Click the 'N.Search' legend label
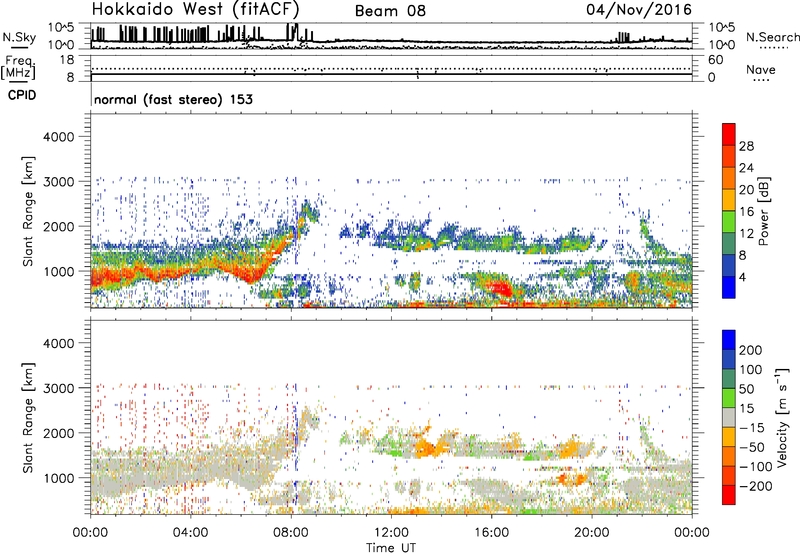800x554 pixels. coord(772,37)
